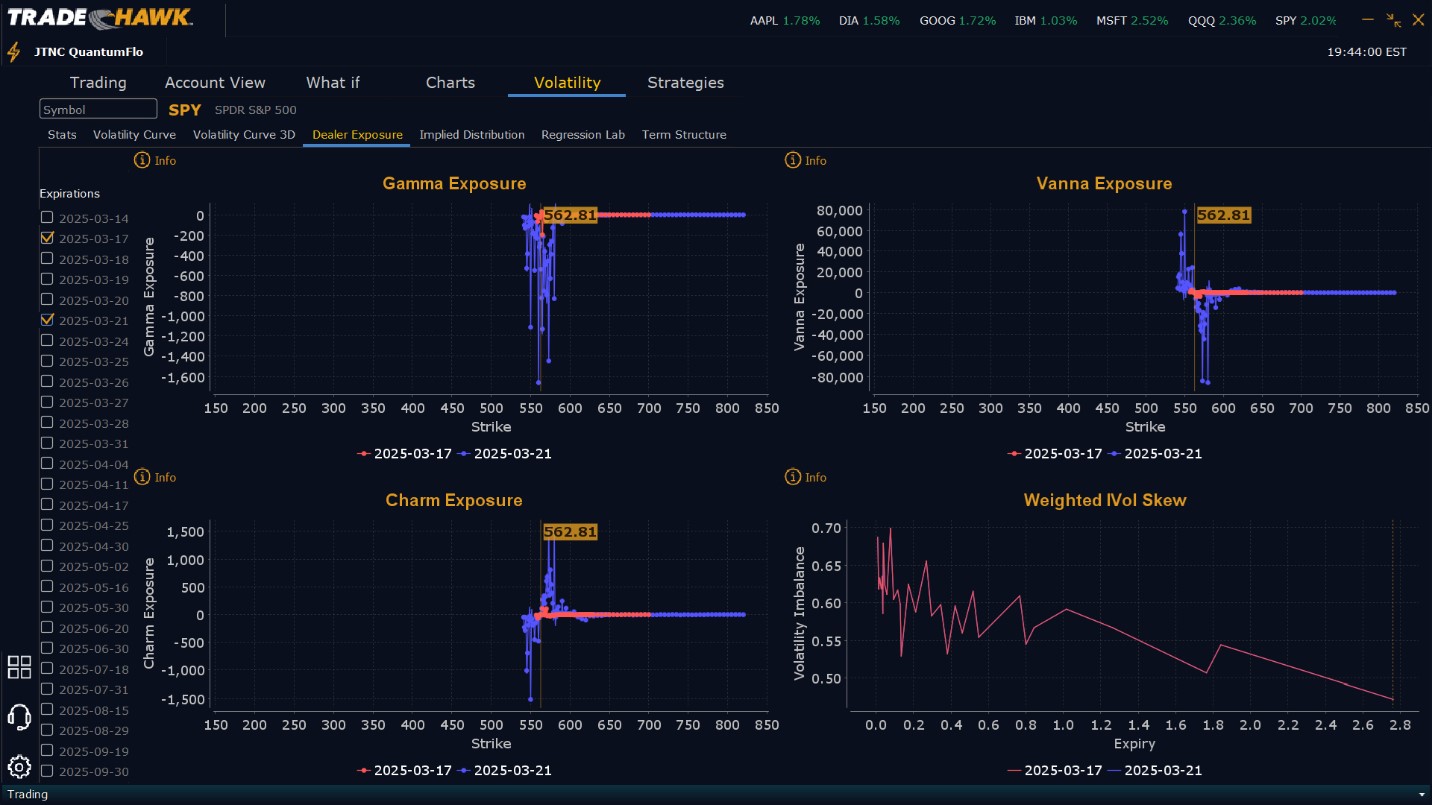The height and width of the screenshot is (805, 1432).
Task: Open the settings gear icon
Action: (x=19, y=767)
